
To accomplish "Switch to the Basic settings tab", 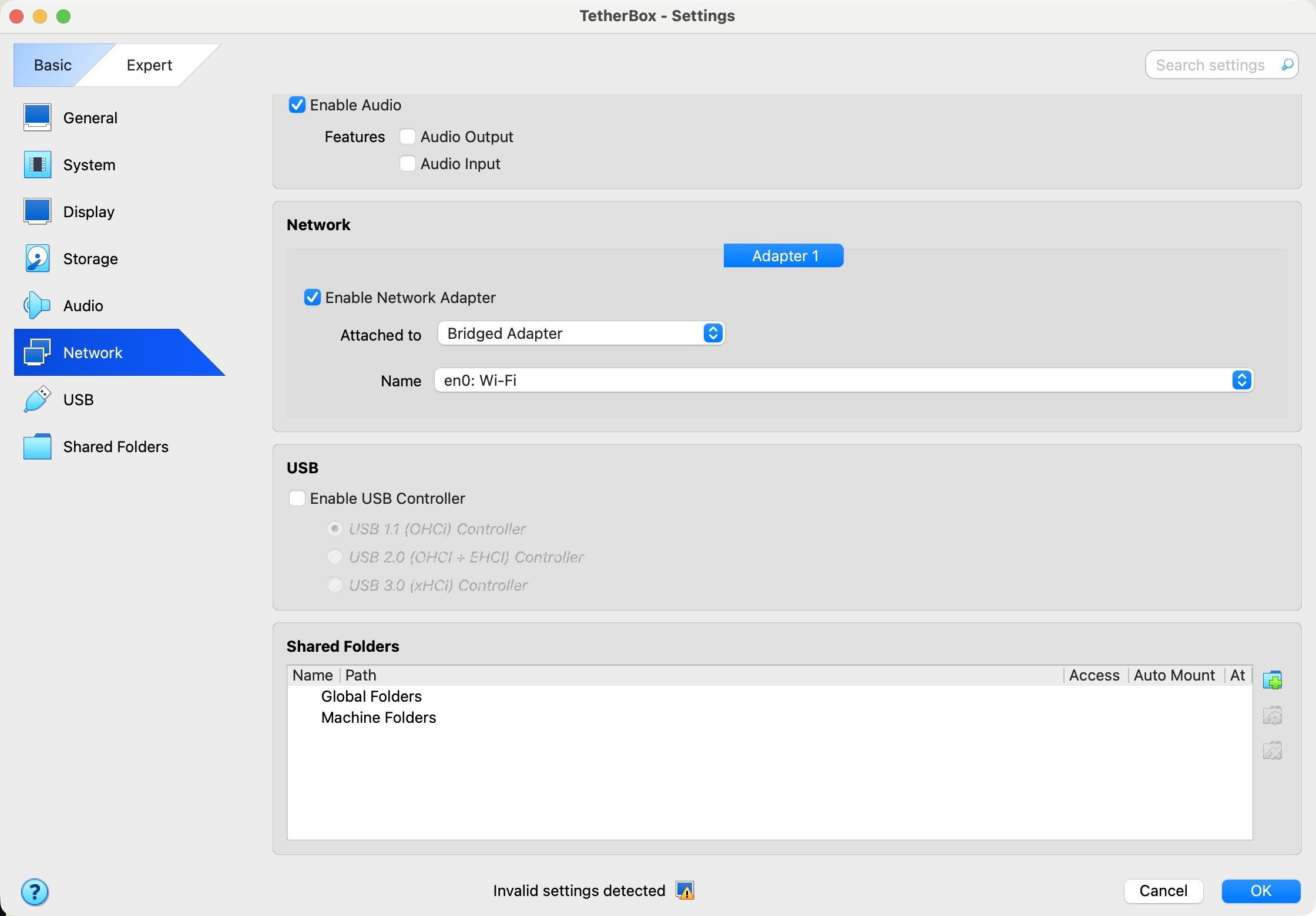I will pos(53,65).
